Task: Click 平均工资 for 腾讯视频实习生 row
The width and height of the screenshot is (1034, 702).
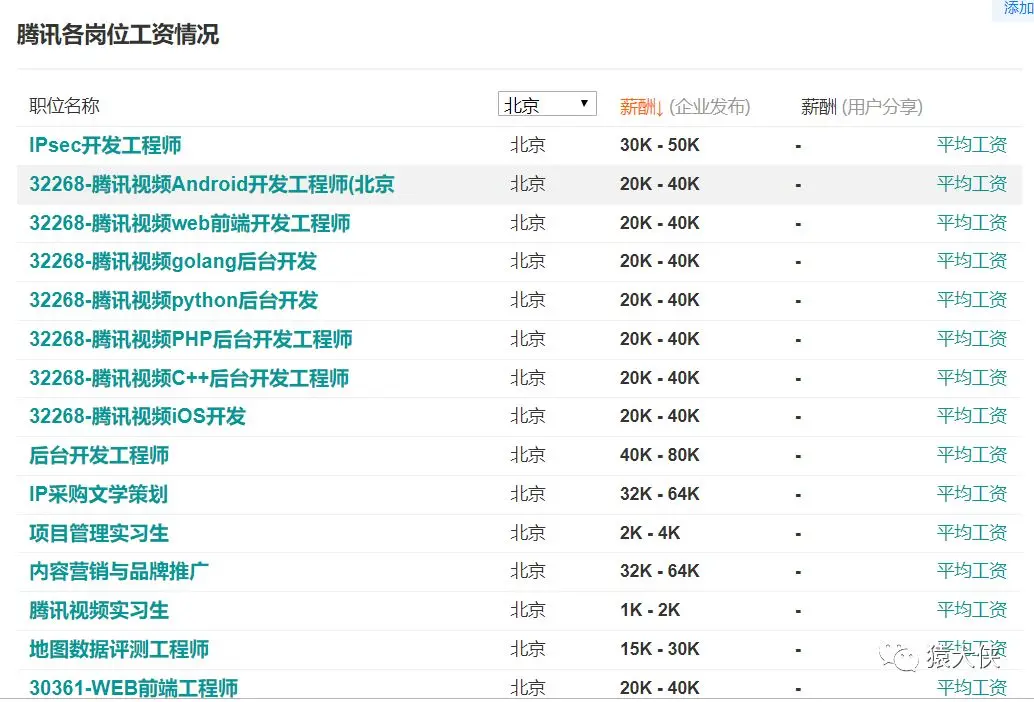Action: tap(971, 610)
